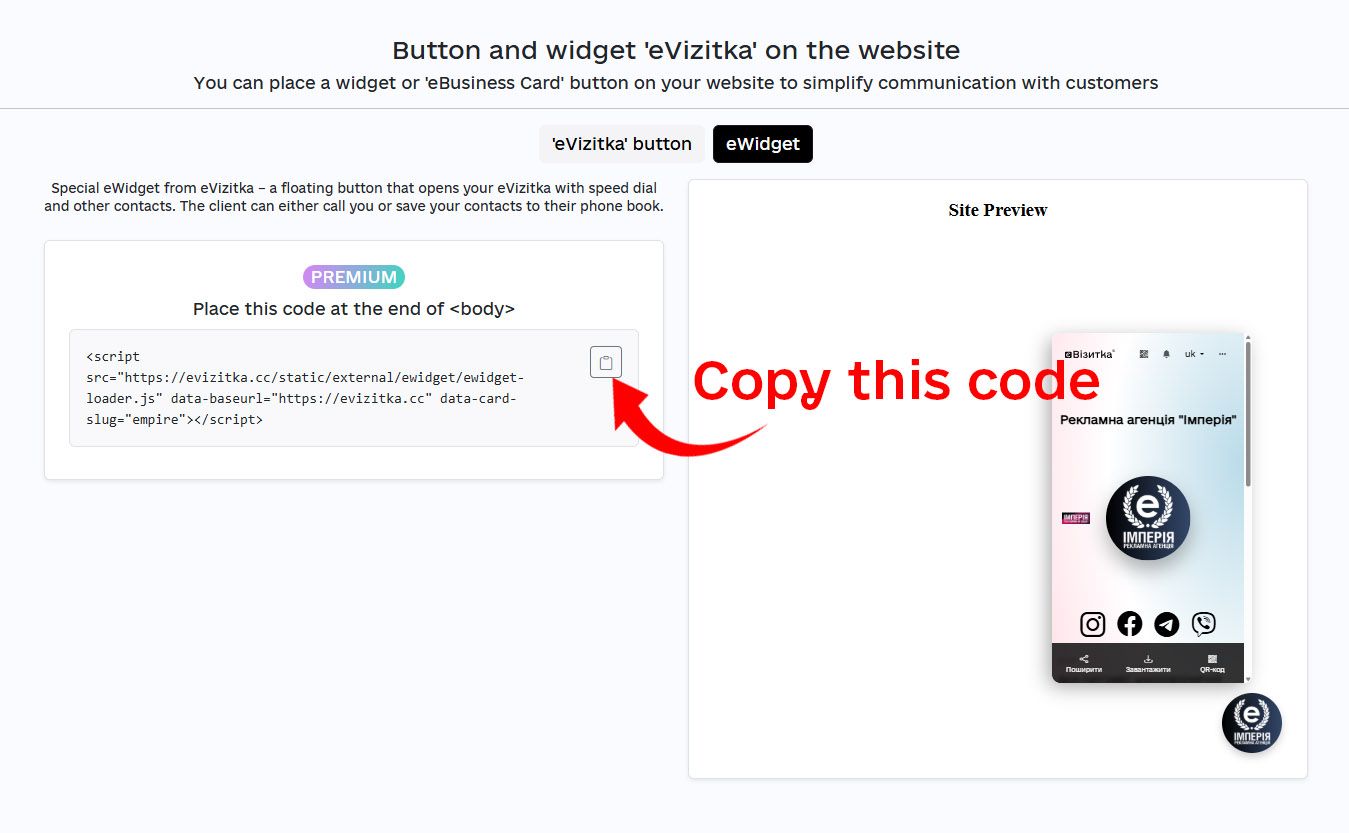Copy the script code with clipboard icon

tap(606, 362)
